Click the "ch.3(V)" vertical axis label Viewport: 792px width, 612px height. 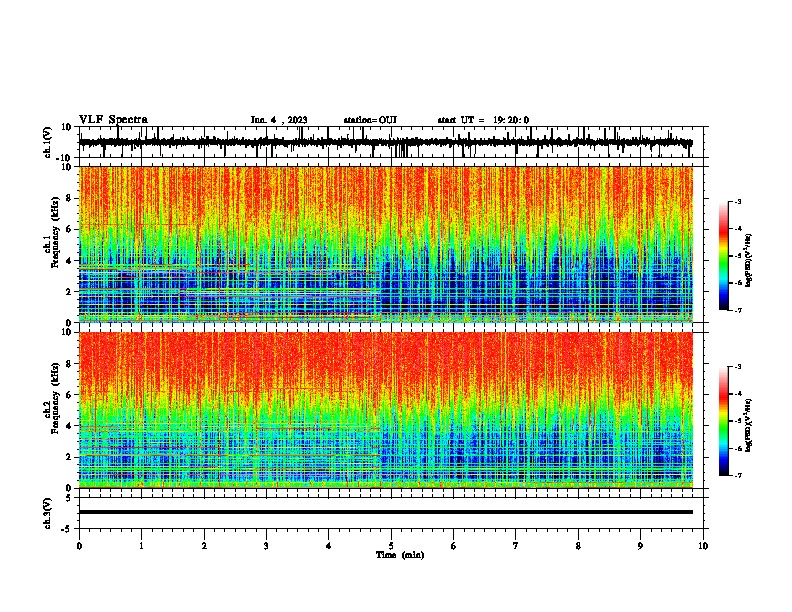pyautogui.click(x=48, y=513)
